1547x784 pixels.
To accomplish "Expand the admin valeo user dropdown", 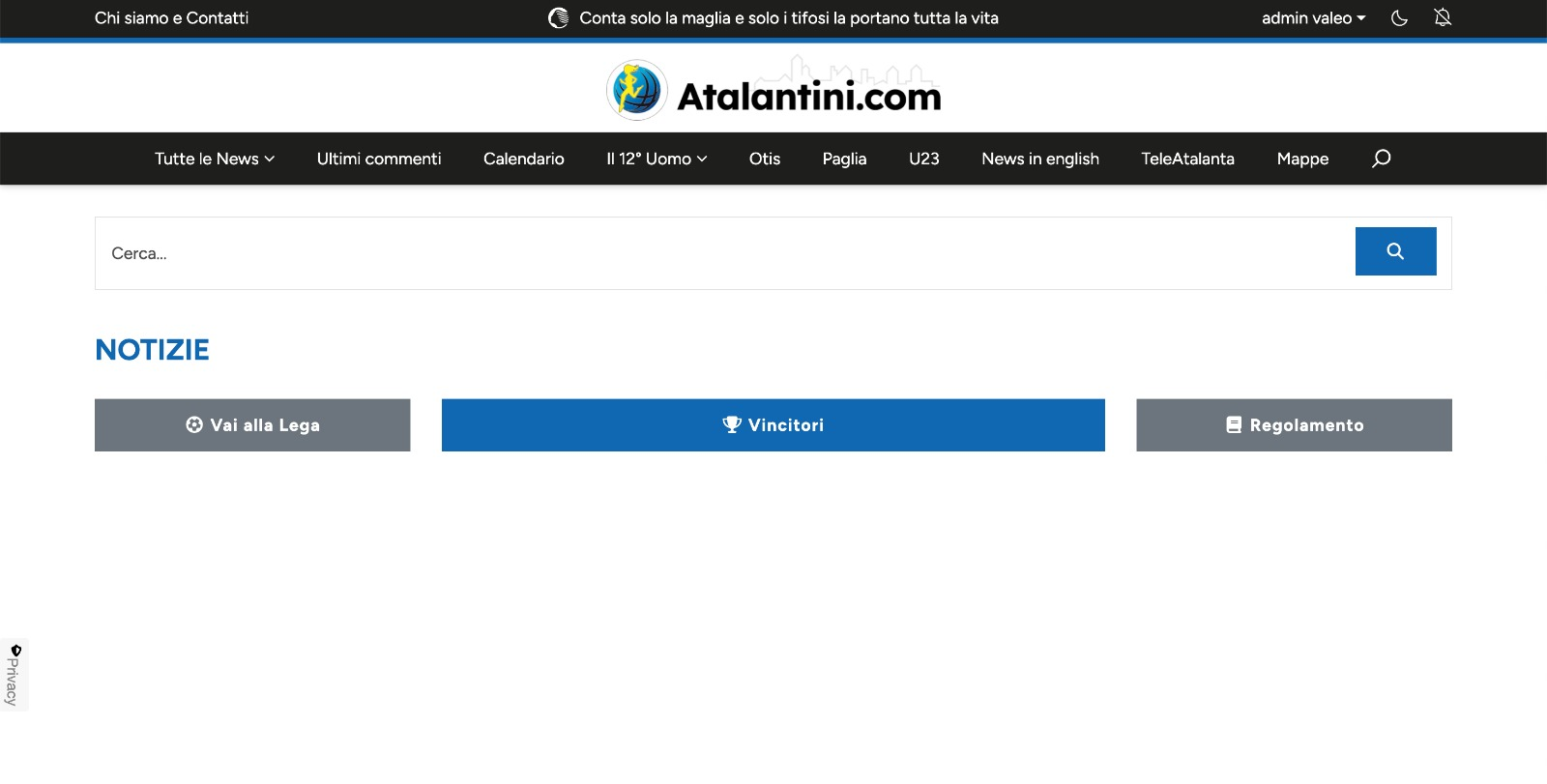I will click(1313, 18).
